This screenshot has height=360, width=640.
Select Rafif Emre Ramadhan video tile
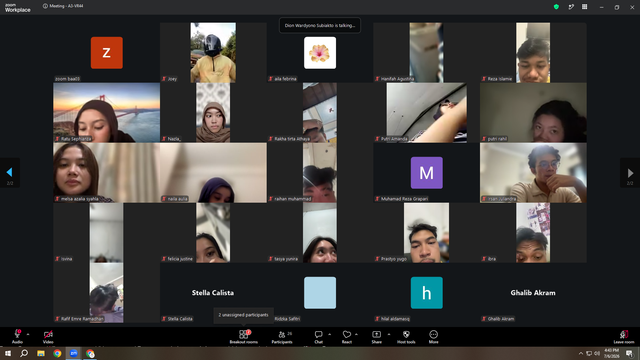point(107,293)
